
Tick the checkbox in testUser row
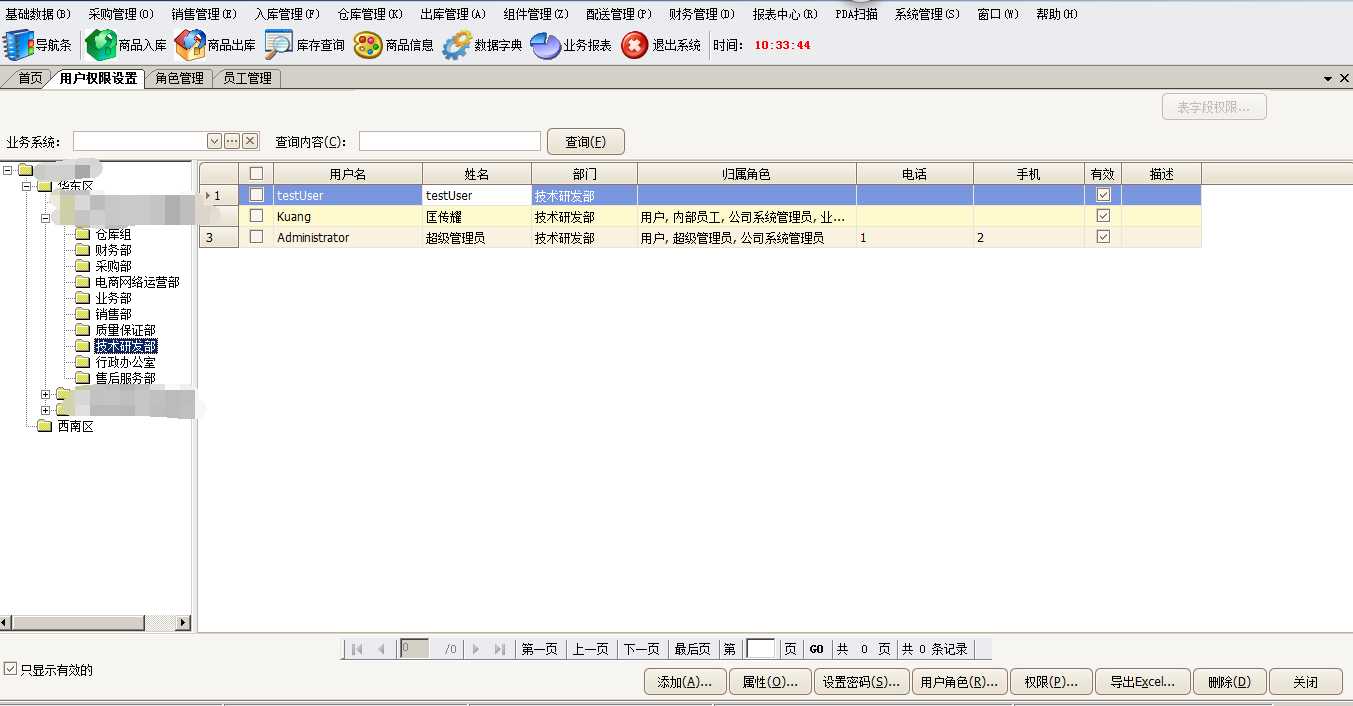coord(256,195)
